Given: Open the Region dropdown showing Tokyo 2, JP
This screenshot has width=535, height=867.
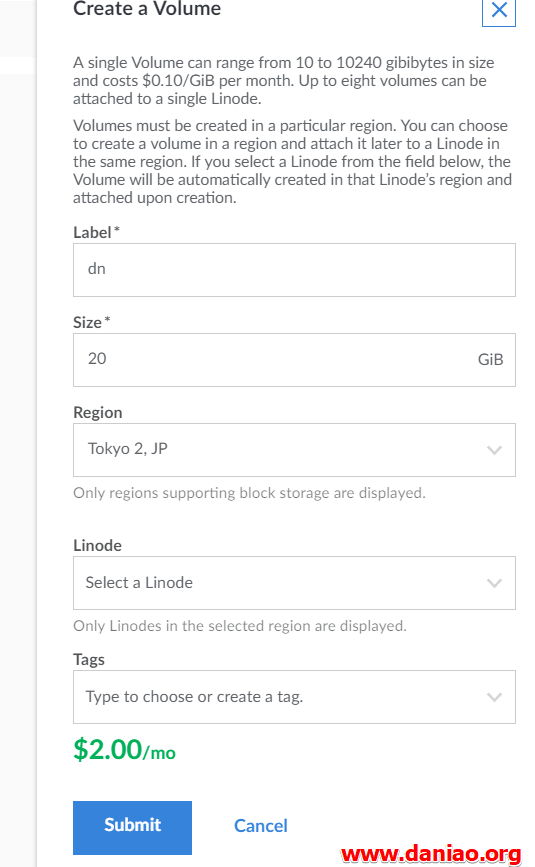Looking at the screenshot, I should [x=294, y=450].
